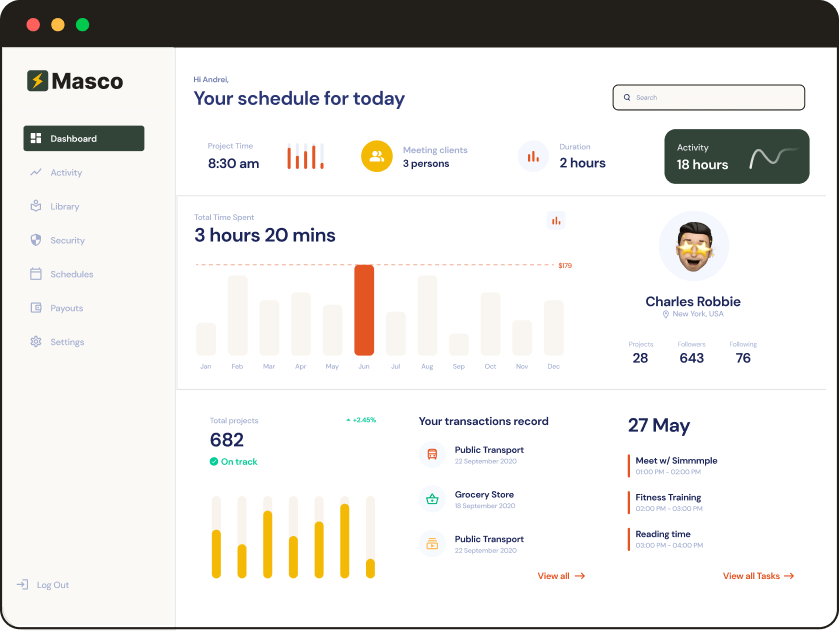Click the Security shield icon in sidebar

pyautogui.click(x=36, y=240)
